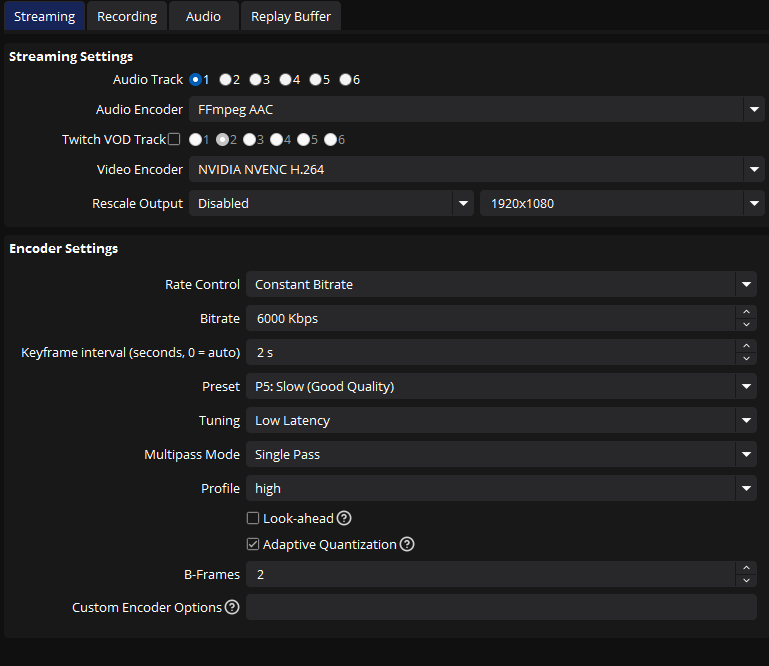Increase the Keyframe interval using the up arrow
This screenshot has height=666, width=769.
coord(746,346)
